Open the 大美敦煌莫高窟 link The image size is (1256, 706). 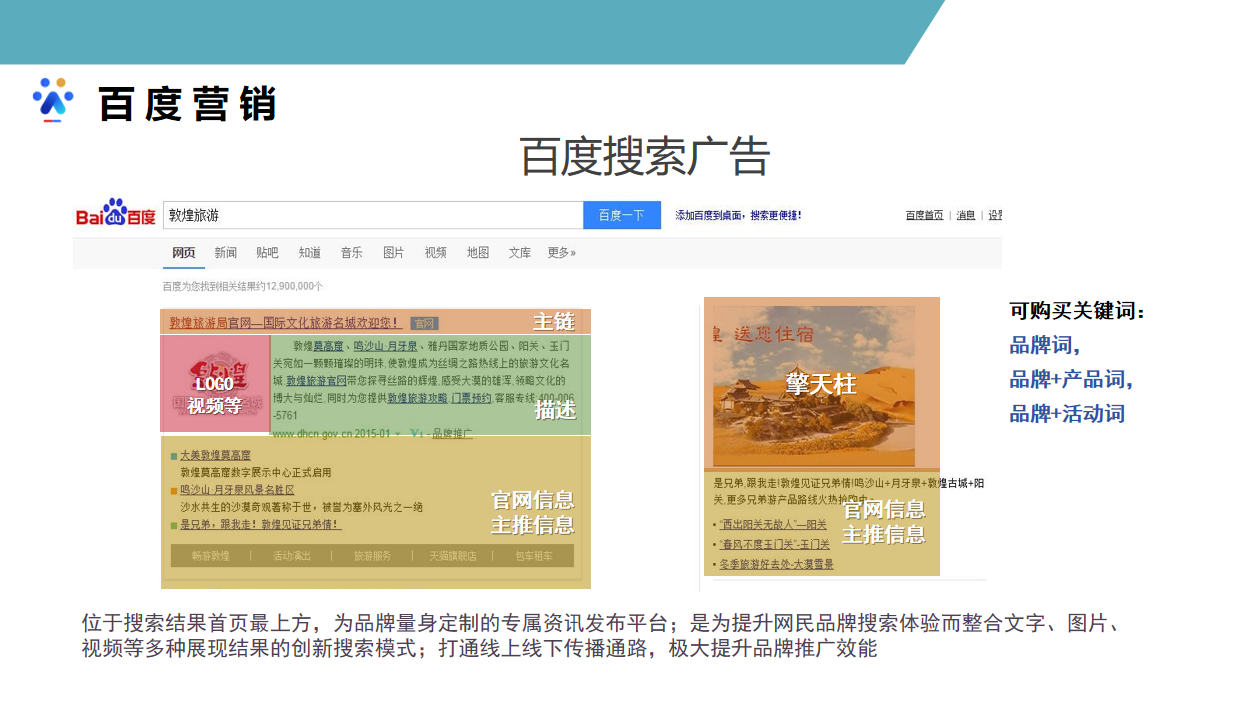216,455
